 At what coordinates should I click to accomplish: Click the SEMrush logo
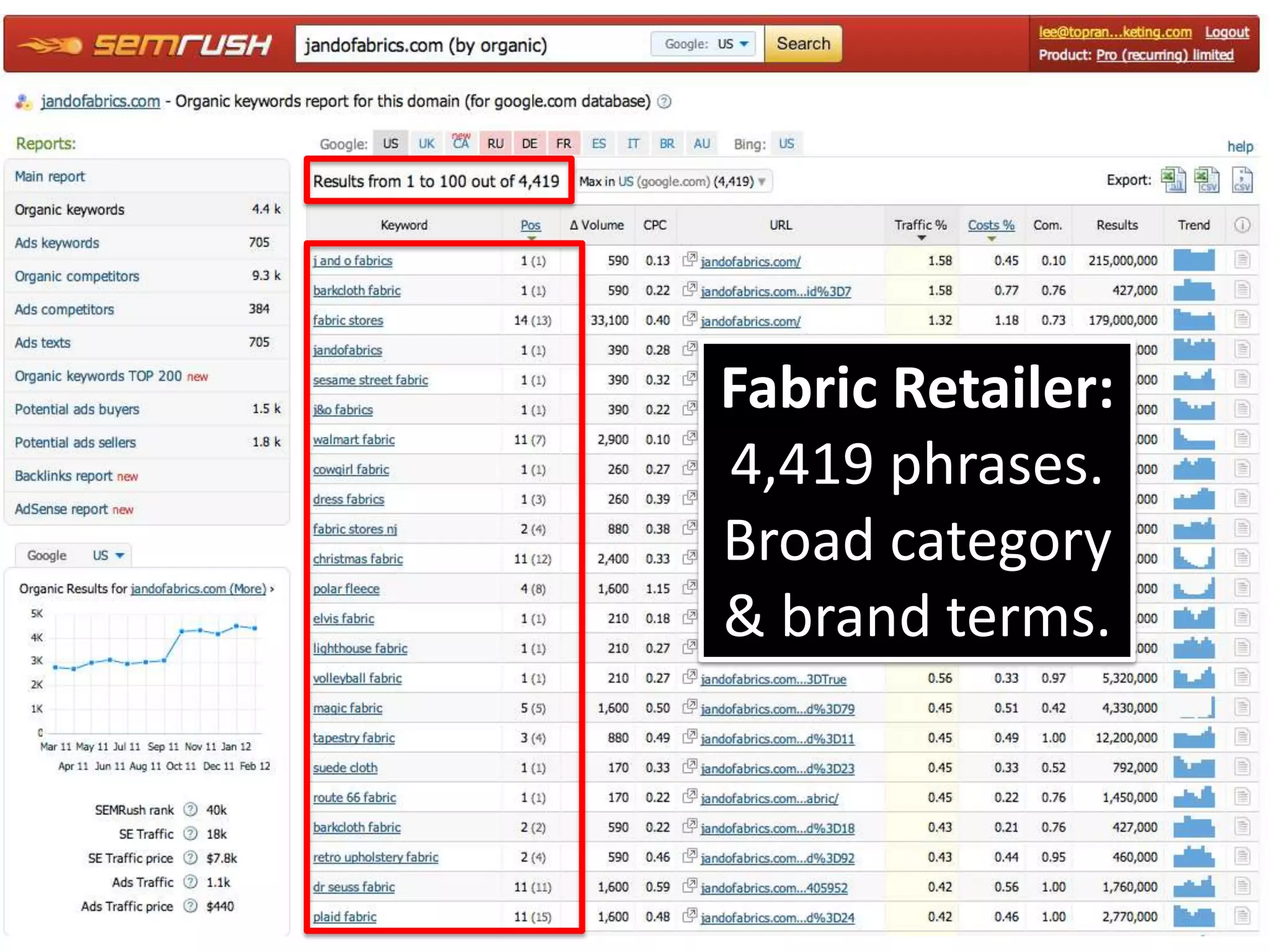click(144, 45)
